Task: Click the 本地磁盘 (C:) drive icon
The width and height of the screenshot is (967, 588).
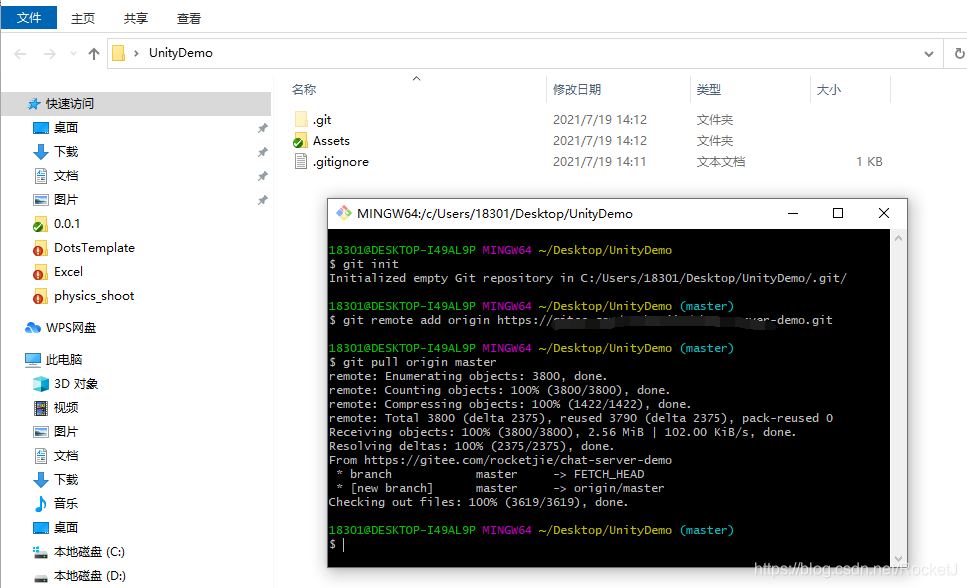Action: pos(41,552)
